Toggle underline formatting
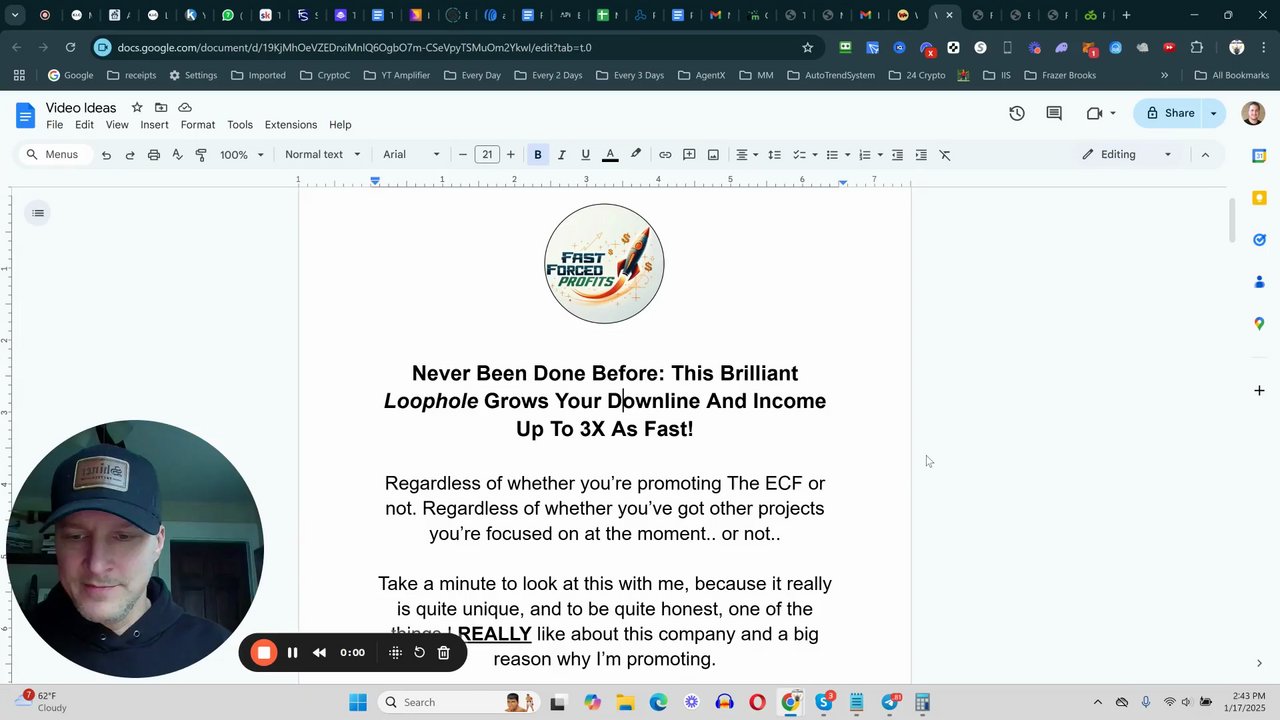This screenshot has width=1280, height=720. tap(586, 155)
